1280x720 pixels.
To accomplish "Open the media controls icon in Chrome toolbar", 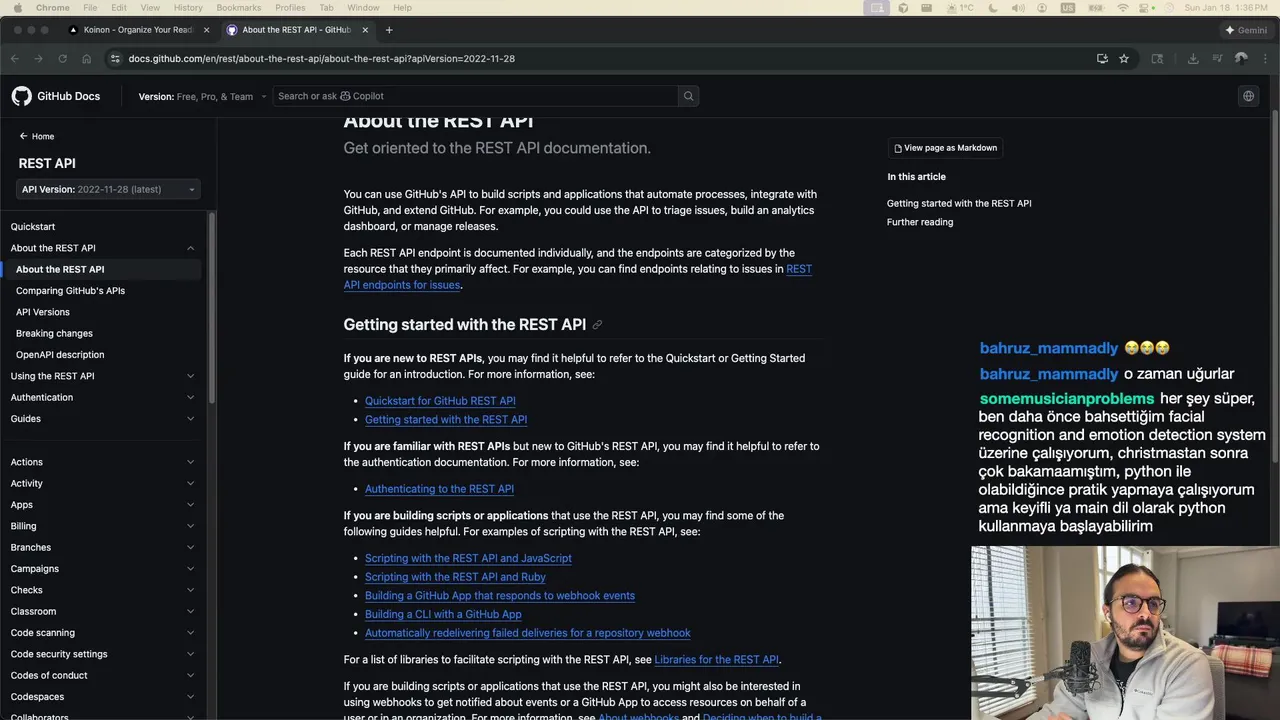I will pyautogui.click(x=1217, y=59).
